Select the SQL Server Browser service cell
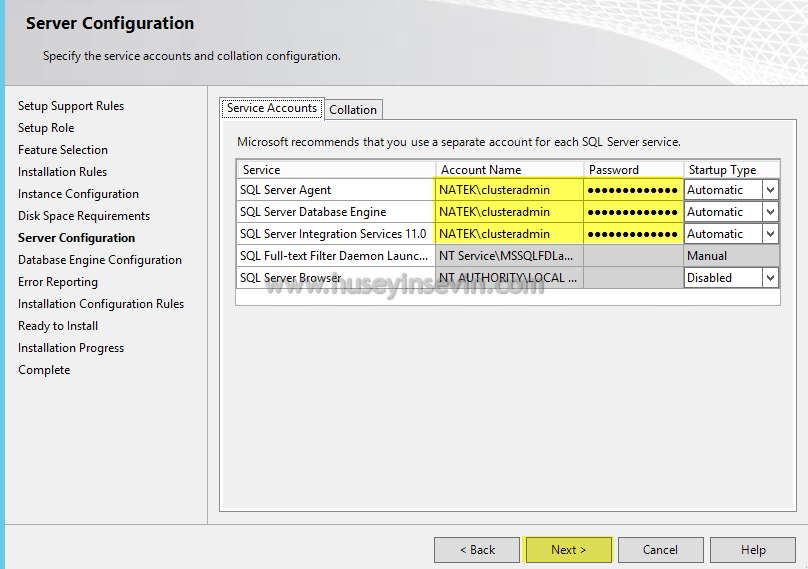Image resolution: width=808 pixels, height=569 pixels. click(x=335, y=278)
